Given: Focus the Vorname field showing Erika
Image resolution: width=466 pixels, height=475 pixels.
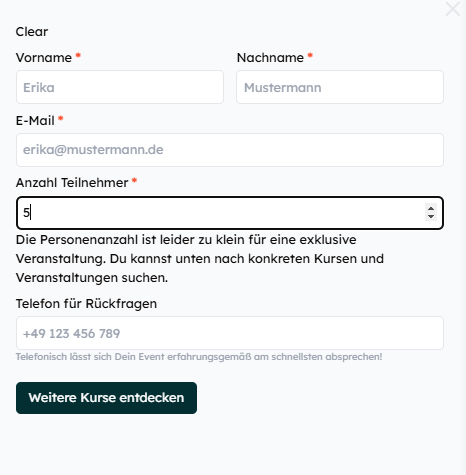Looking at the screenshot, I should [120, 87].
